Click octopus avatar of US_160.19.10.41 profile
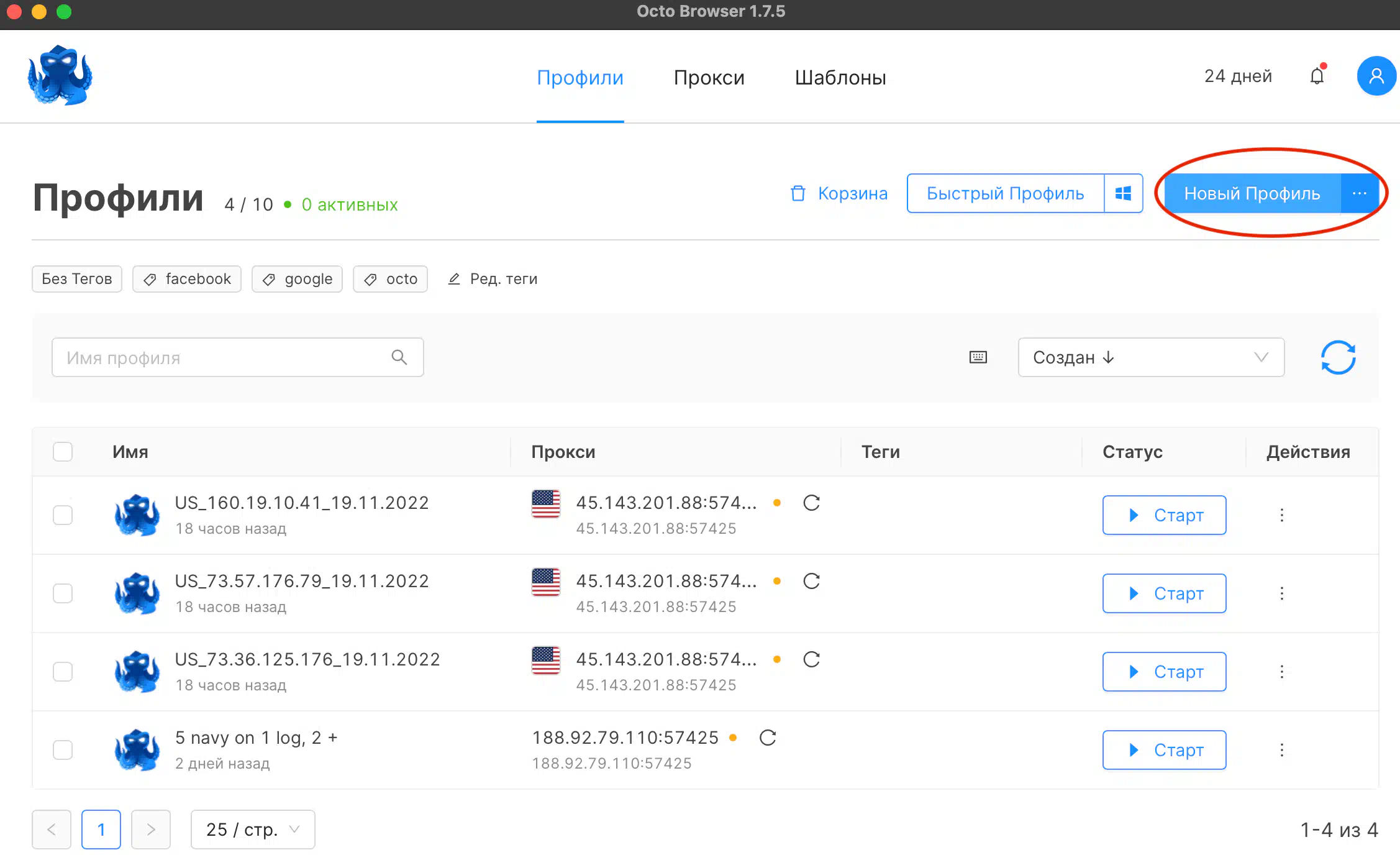The height and width of the screenshot is (855, 1400). coord(137,515)
